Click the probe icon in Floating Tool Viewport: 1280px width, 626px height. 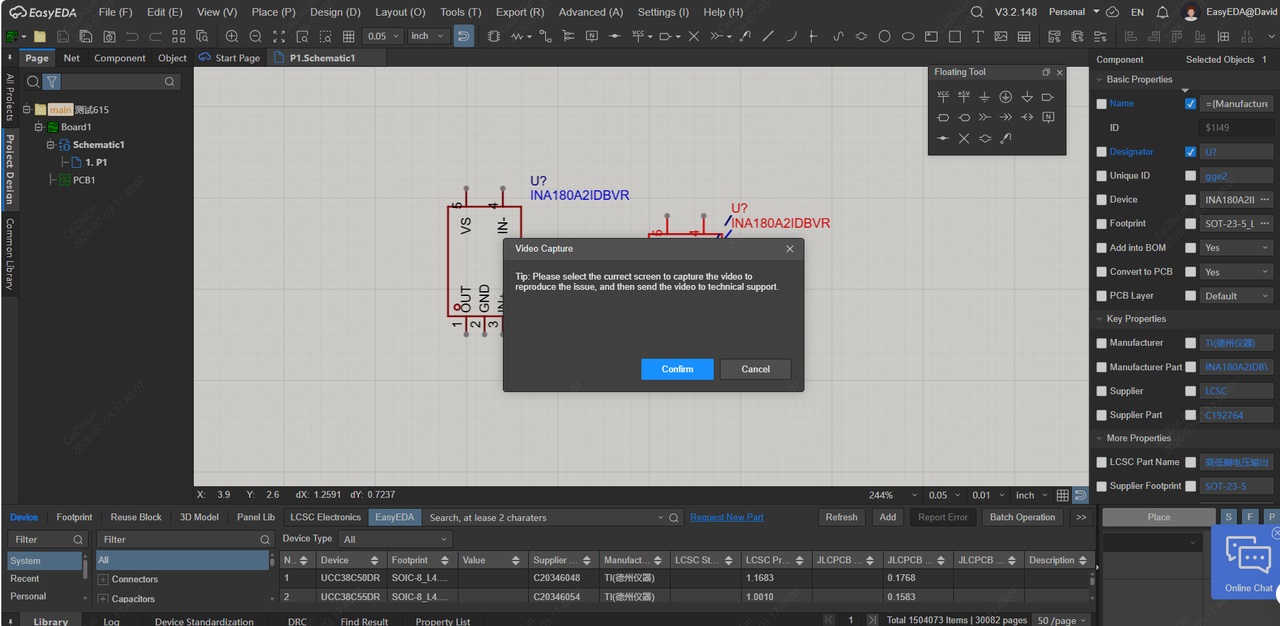(x=1006, y=138)
